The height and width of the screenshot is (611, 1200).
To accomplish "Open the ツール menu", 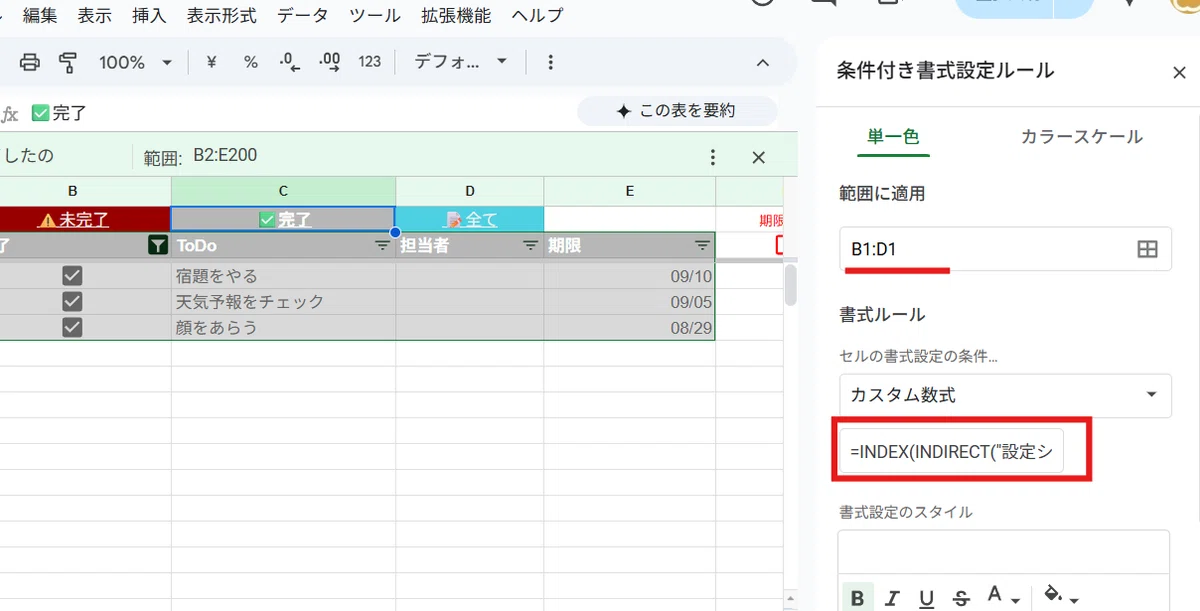I will tap(375, 16).
